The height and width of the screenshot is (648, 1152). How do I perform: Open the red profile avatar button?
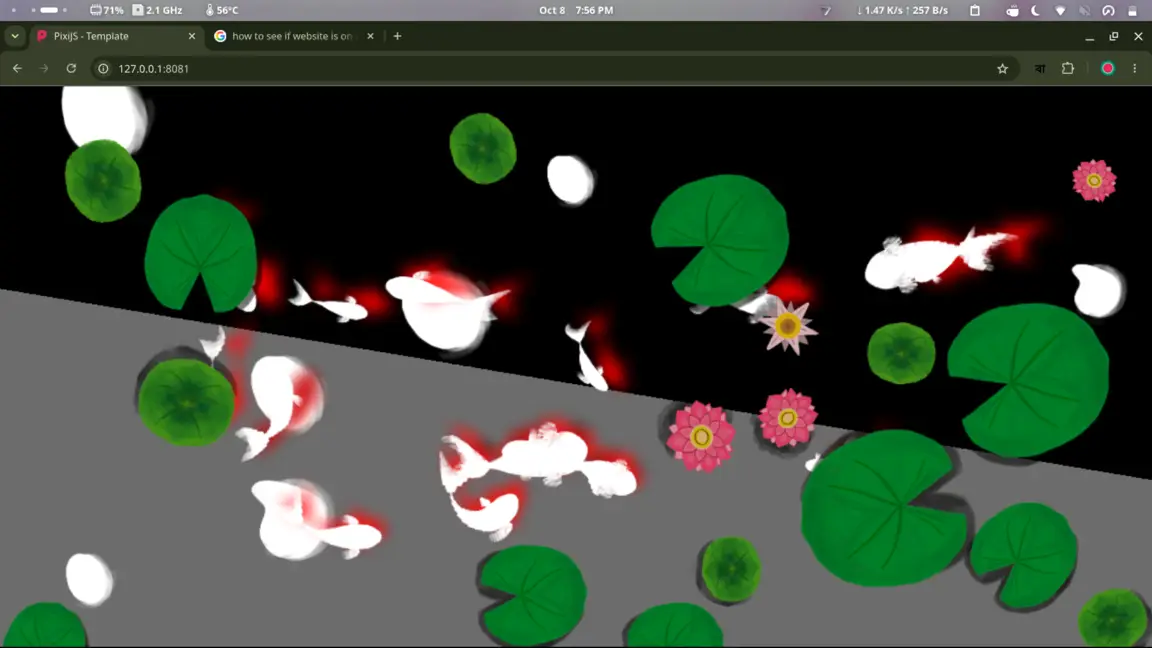pyautogui.click(x=1108, y=68)
